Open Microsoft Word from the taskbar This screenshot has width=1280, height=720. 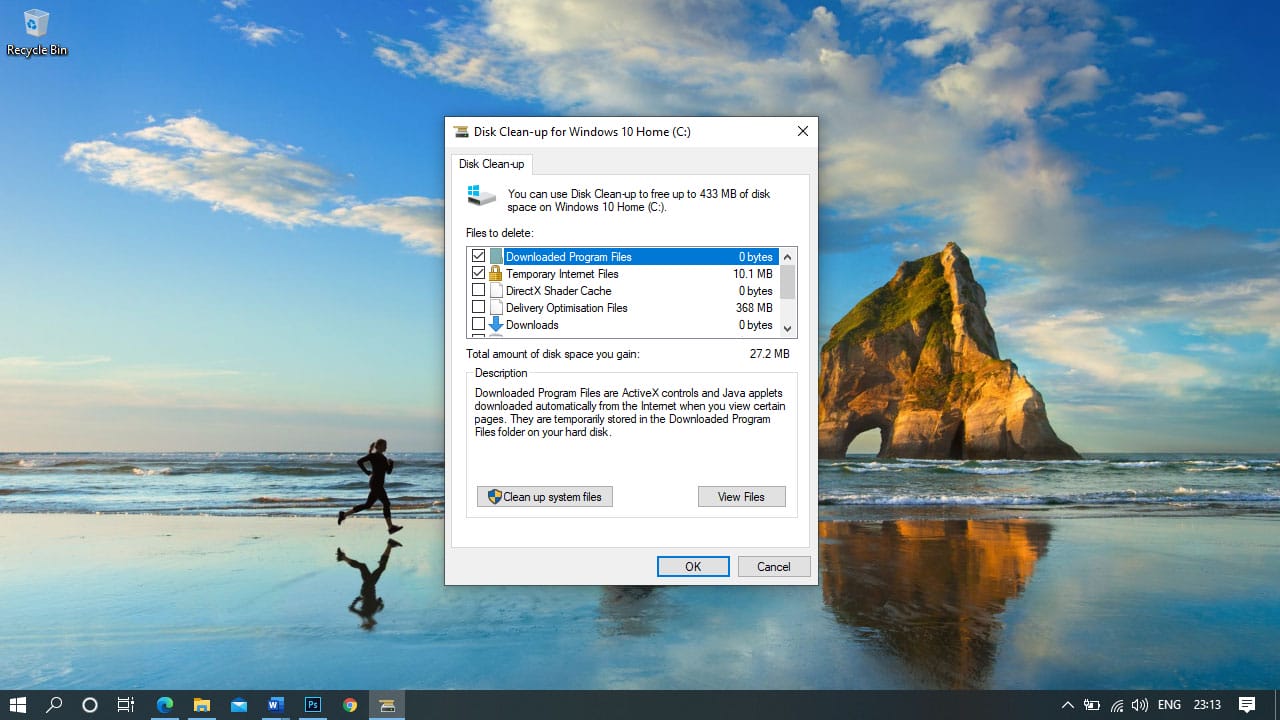coord(275,705)
